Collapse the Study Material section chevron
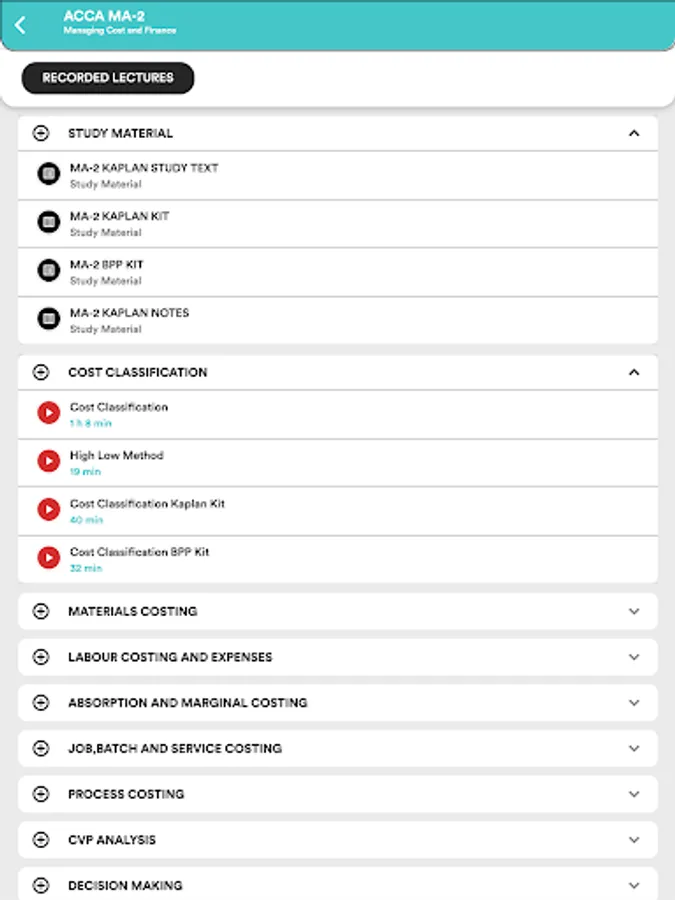This screenshot has height=900, width=675. (x=633, y=133)
